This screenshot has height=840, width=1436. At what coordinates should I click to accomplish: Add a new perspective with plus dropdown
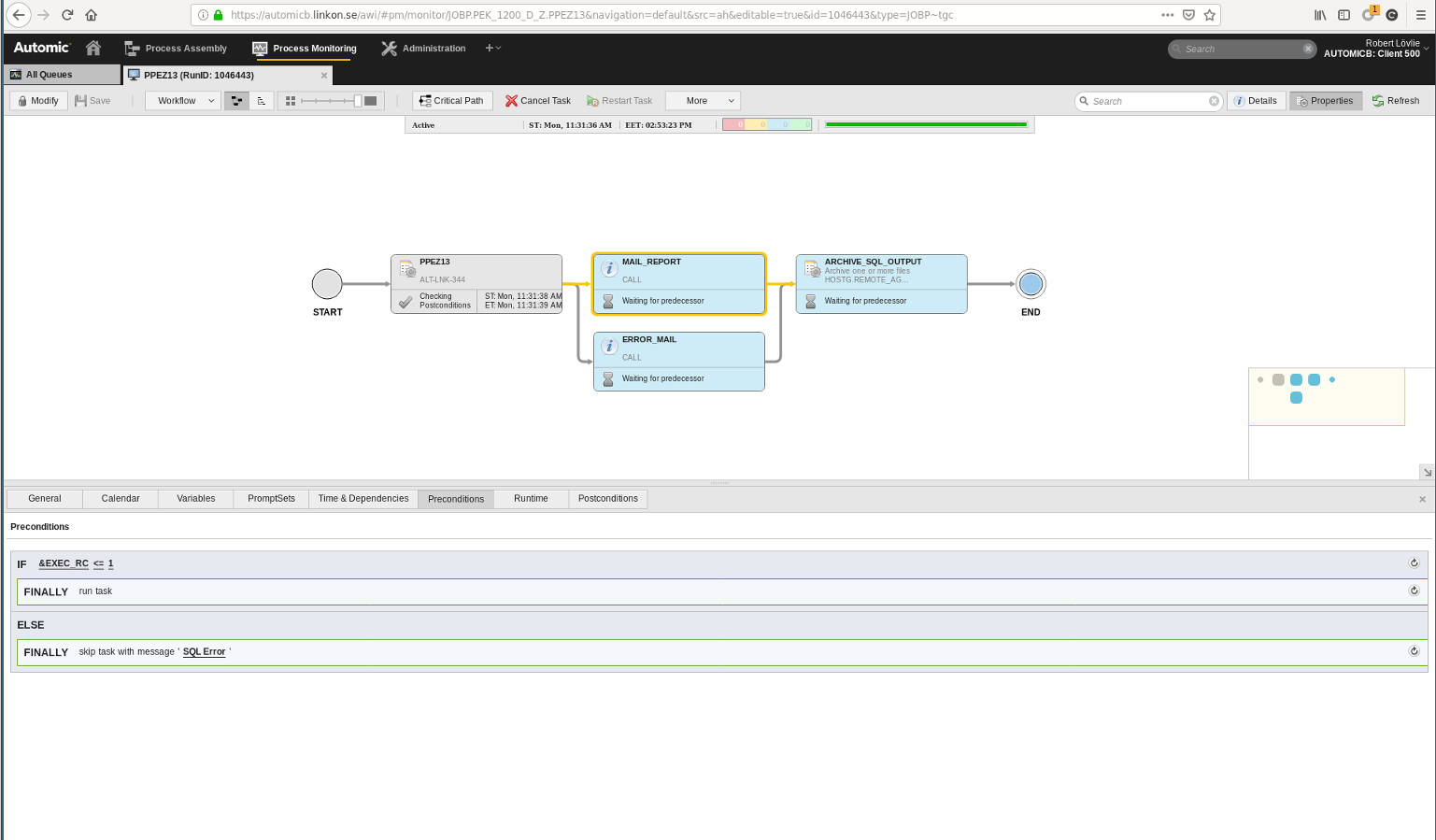click(x=492, y=48)
